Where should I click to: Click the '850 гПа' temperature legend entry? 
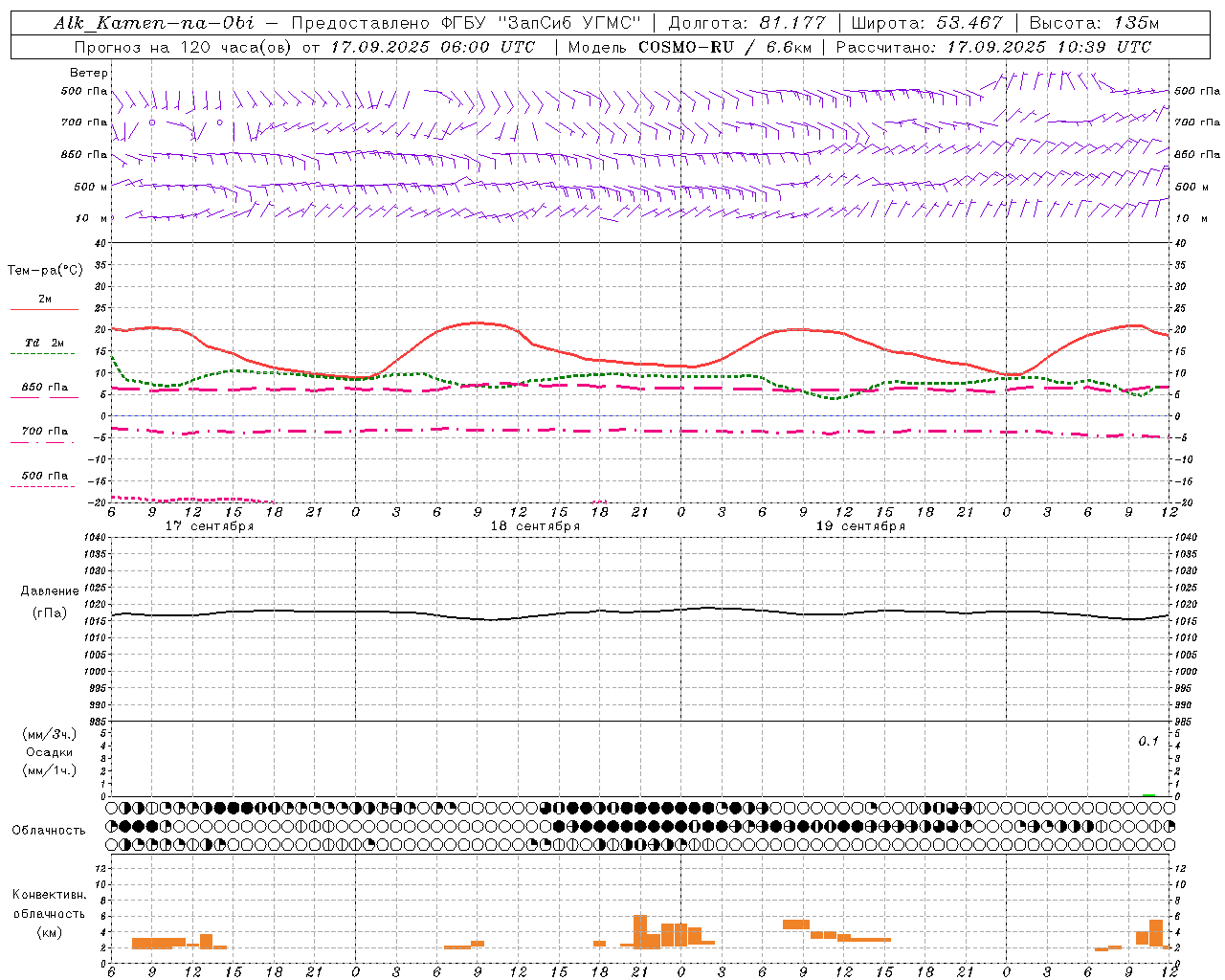click(x=45, y=387)
